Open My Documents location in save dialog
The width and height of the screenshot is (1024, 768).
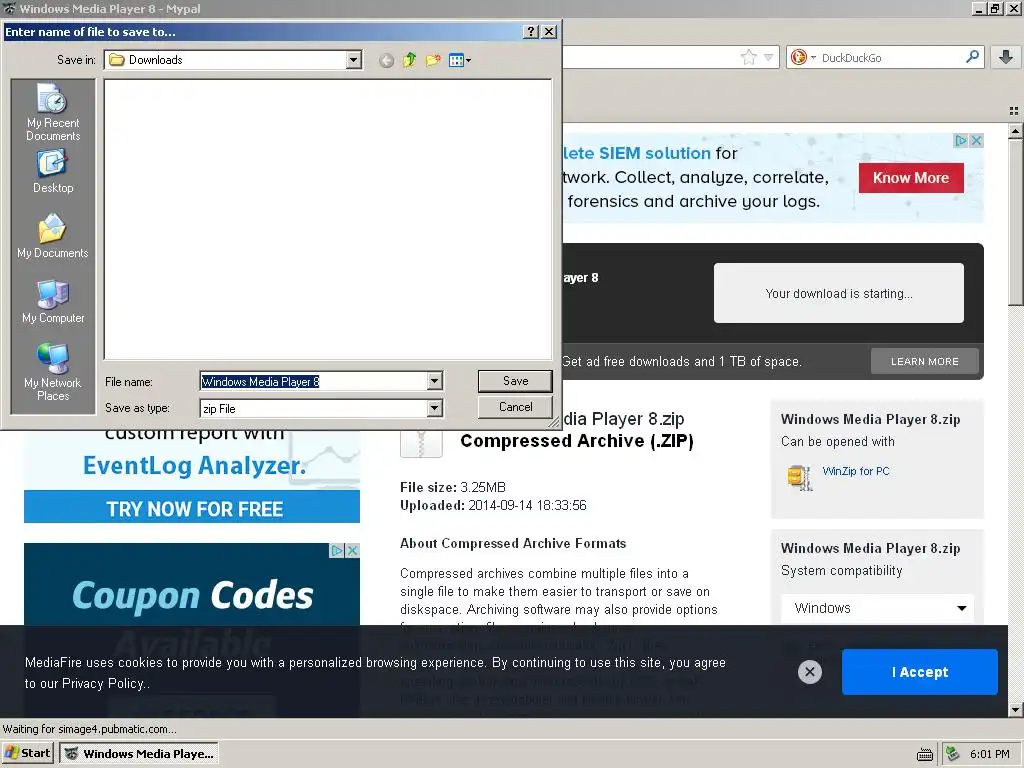click(x=53, y=236)
